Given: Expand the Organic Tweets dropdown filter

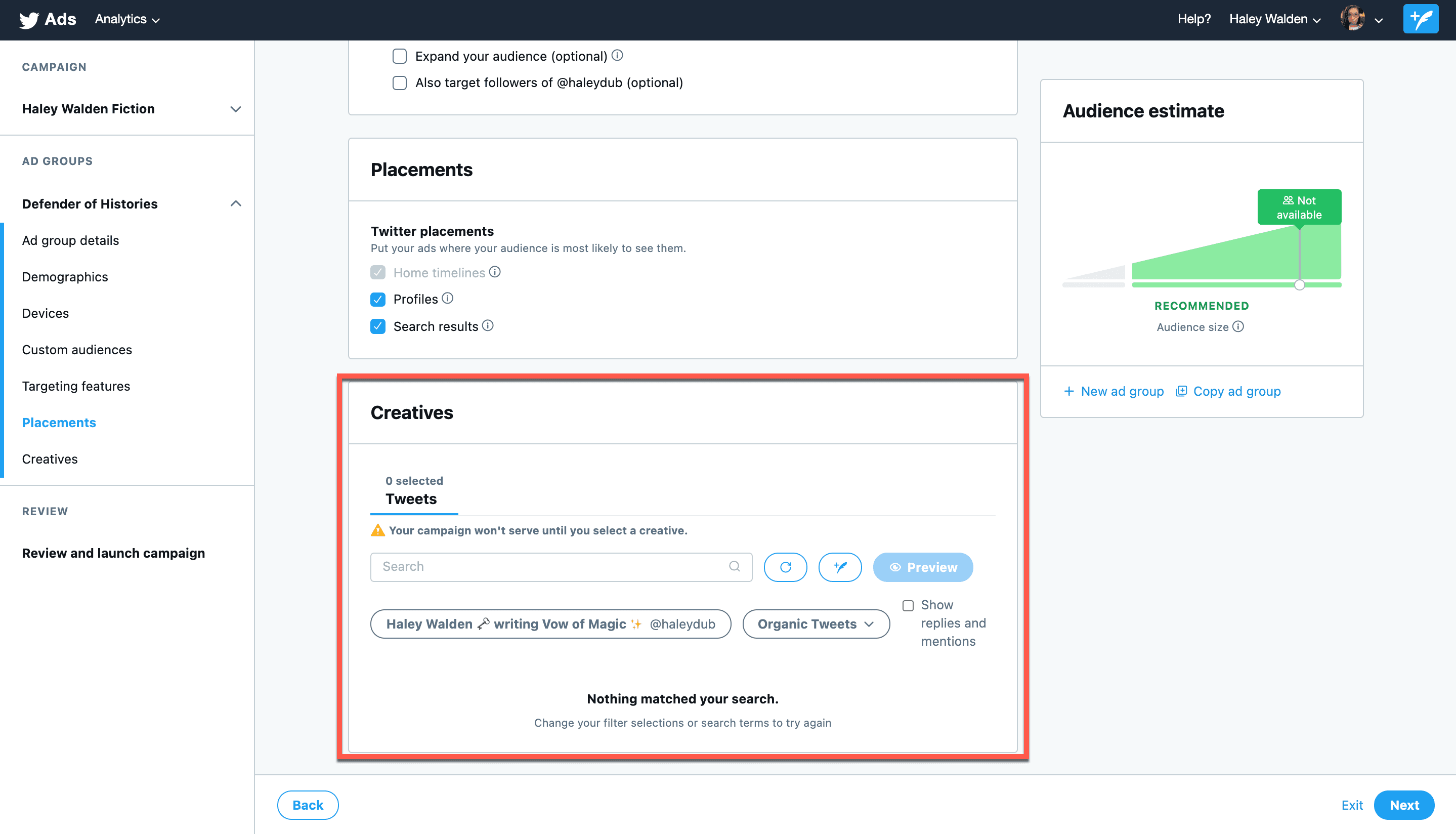Looking at the screenshot, I should click(x=815, y=623).
